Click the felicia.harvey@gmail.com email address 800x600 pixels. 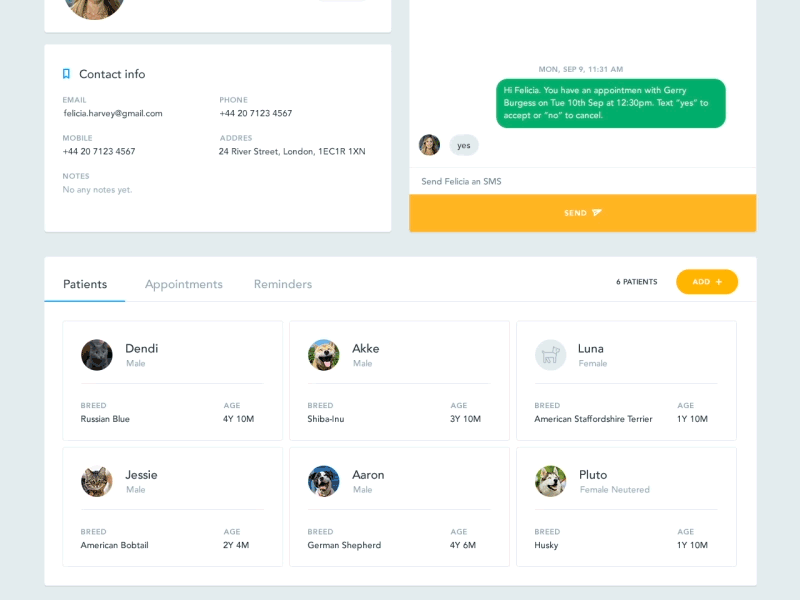[x=113, y=113]
